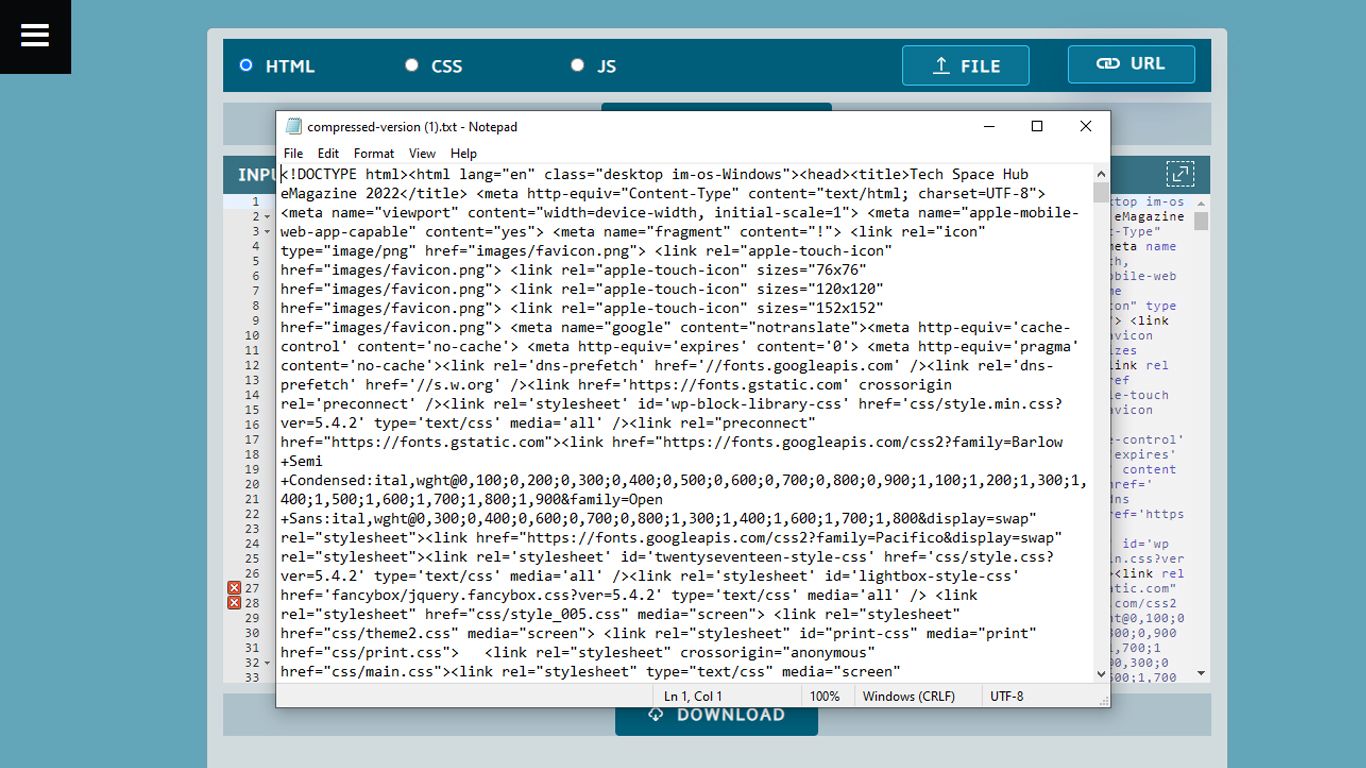Click the Notepad scrollbar up arrow
The height and width of the screenshot is (768, 1366).
click(x=1101, y=173)
